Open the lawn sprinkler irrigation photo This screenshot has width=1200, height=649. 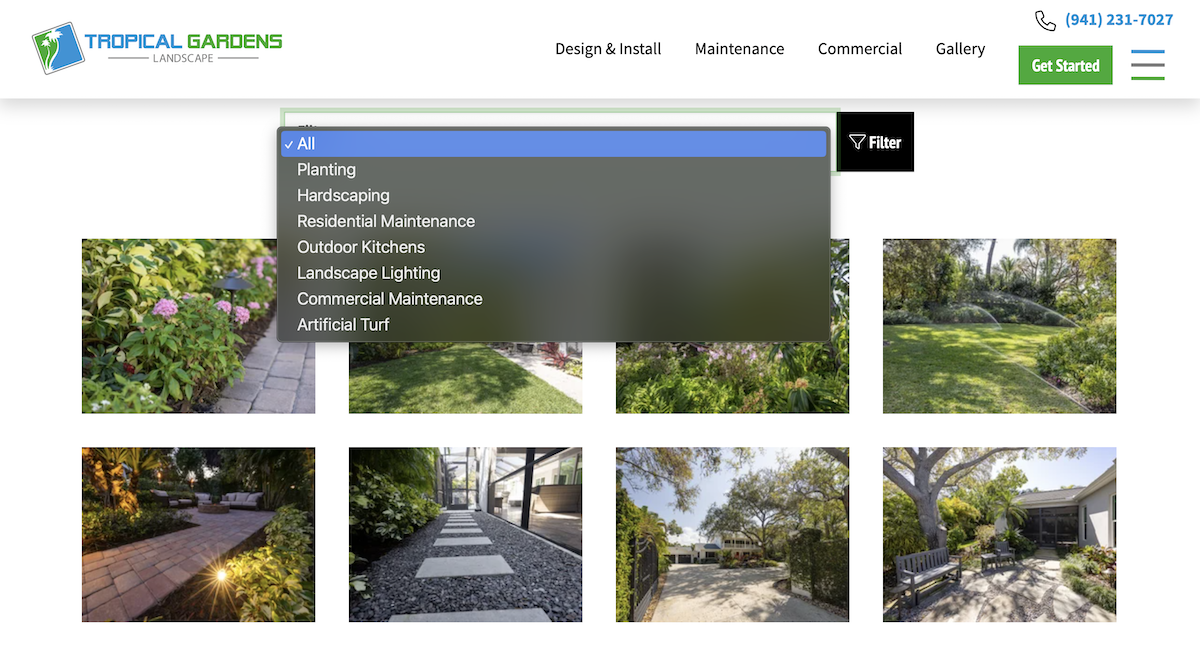click(999, 326)
